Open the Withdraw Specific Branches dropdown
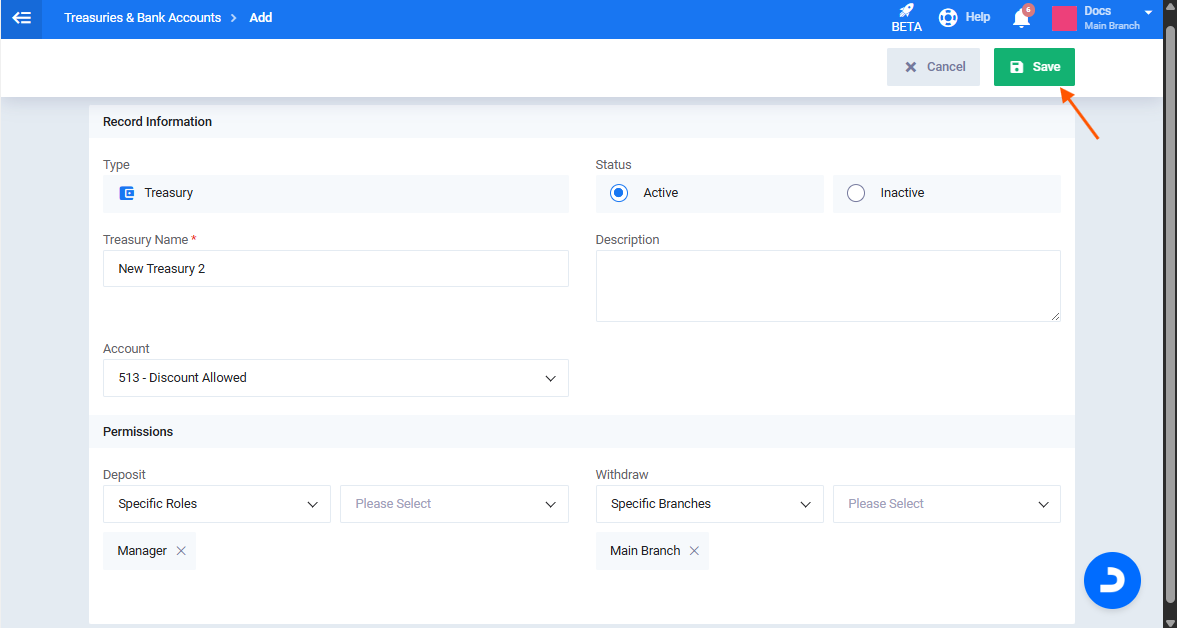Screen dimensions: 1177x628 [709, 504]
